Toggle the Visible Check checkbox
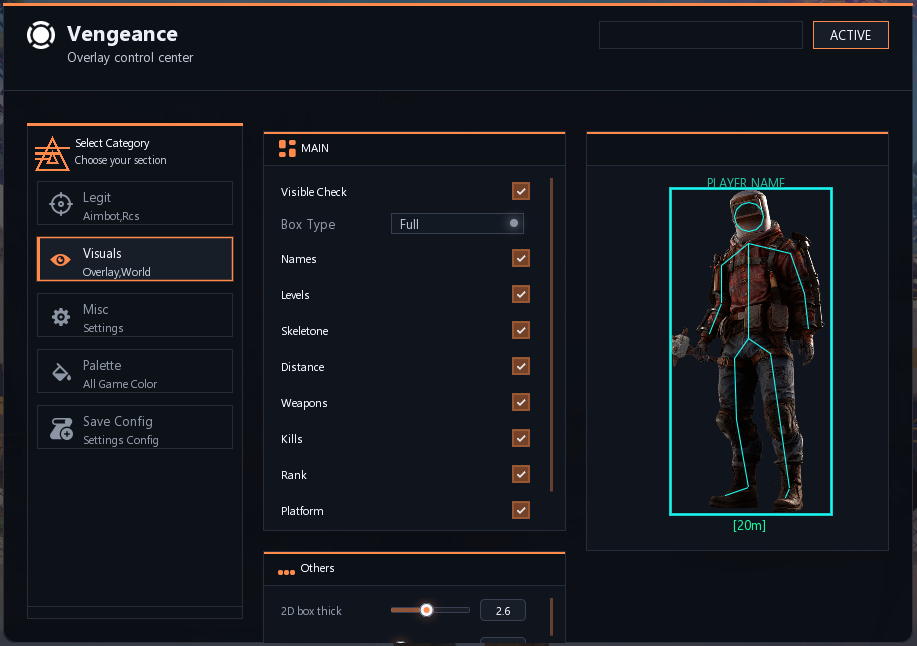This screenshot has width=917, height=646. point(521,191)
